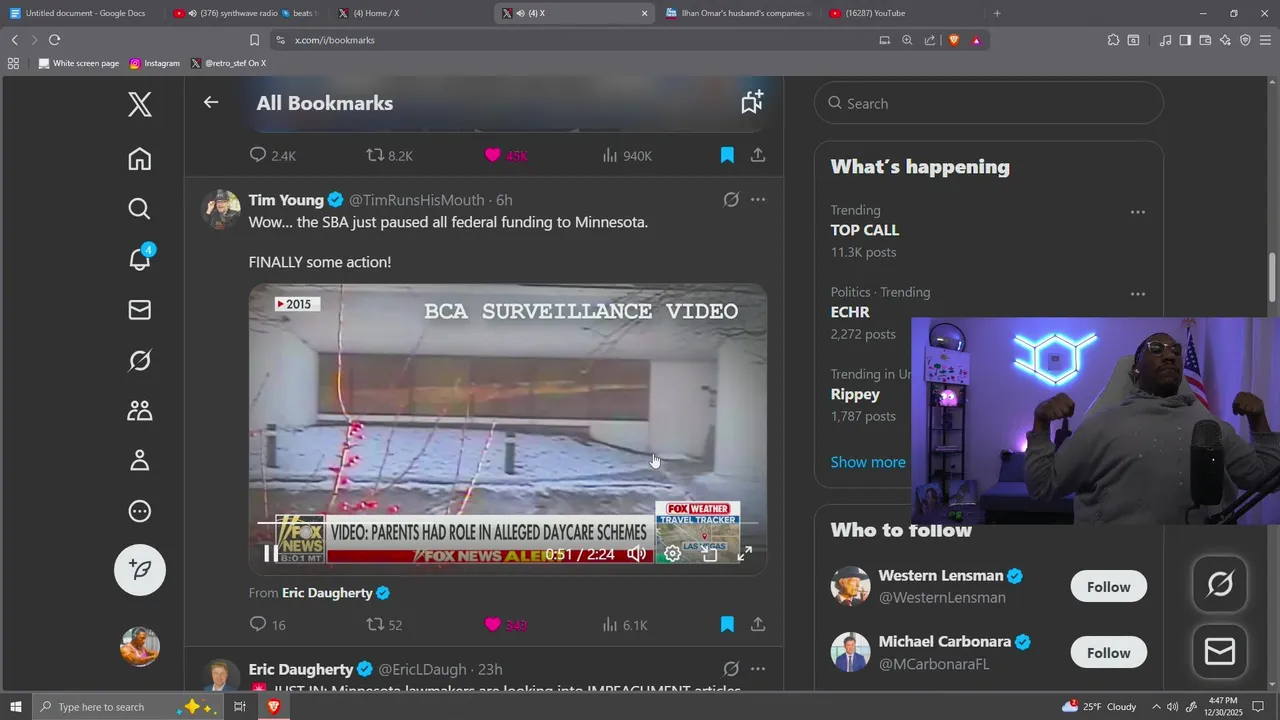The width and height of the screenshot is (1280, 720).
Task: Open Profile in X sidebar
Action: click(140, 460)
